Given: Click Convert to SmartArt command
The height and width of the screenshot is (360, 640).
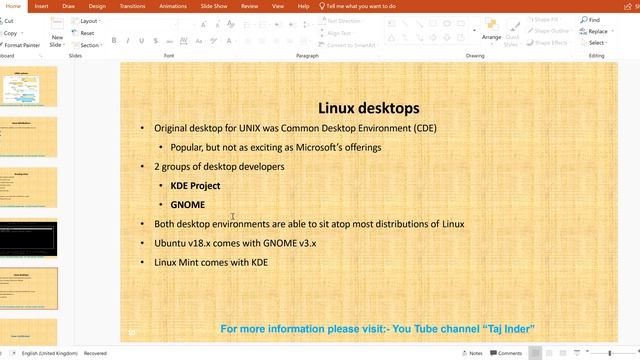Looking at the screenshot, I should pos(347,45).
